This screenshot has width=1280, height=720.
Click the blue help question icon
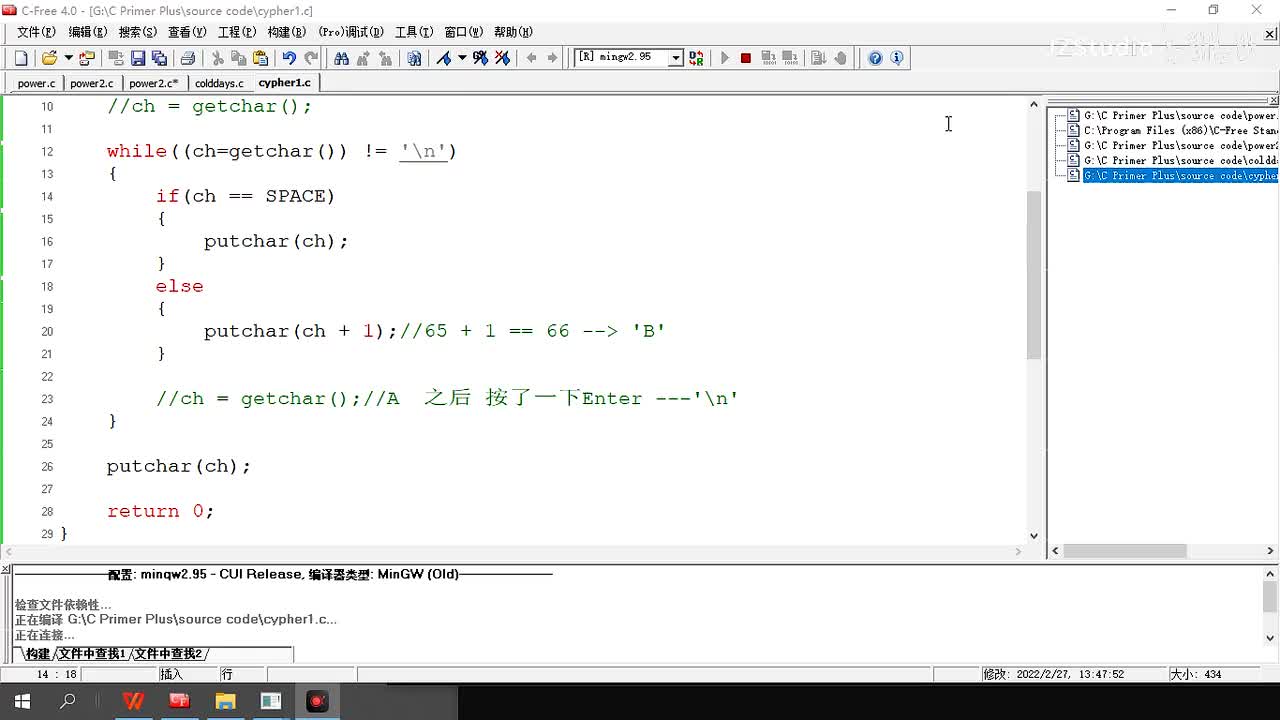point(875,58)
